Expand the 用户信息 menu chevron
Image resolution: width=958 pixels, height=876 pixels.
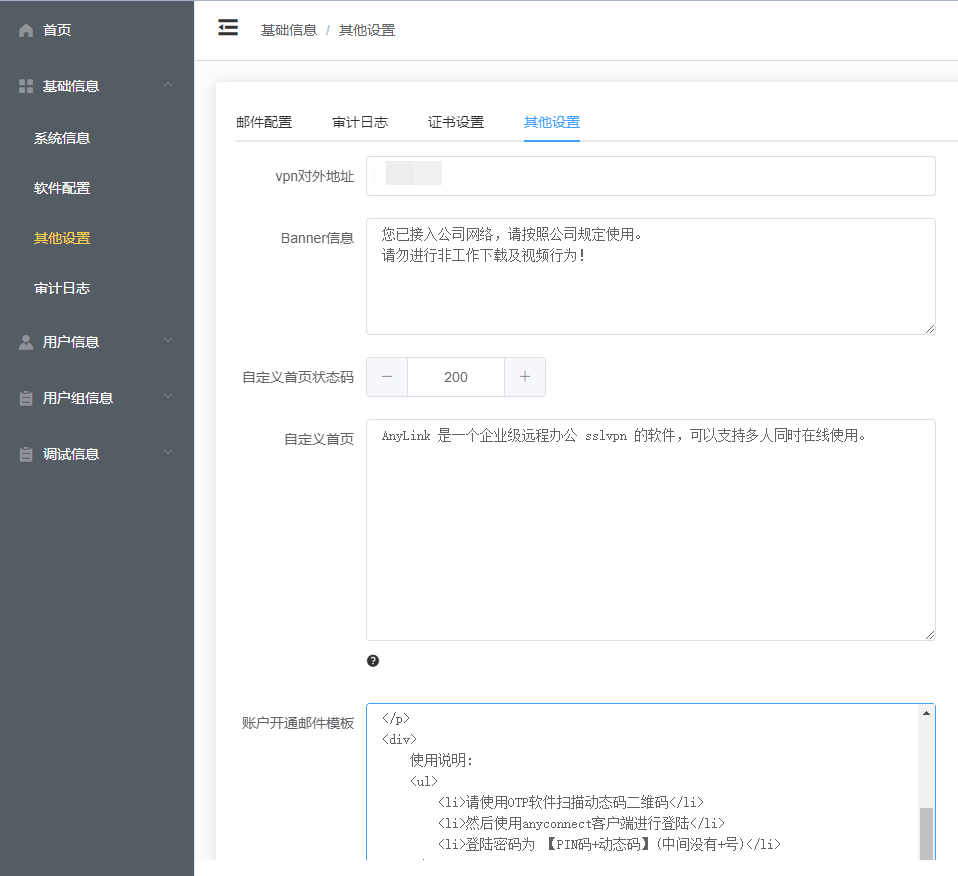coord(168,340)
